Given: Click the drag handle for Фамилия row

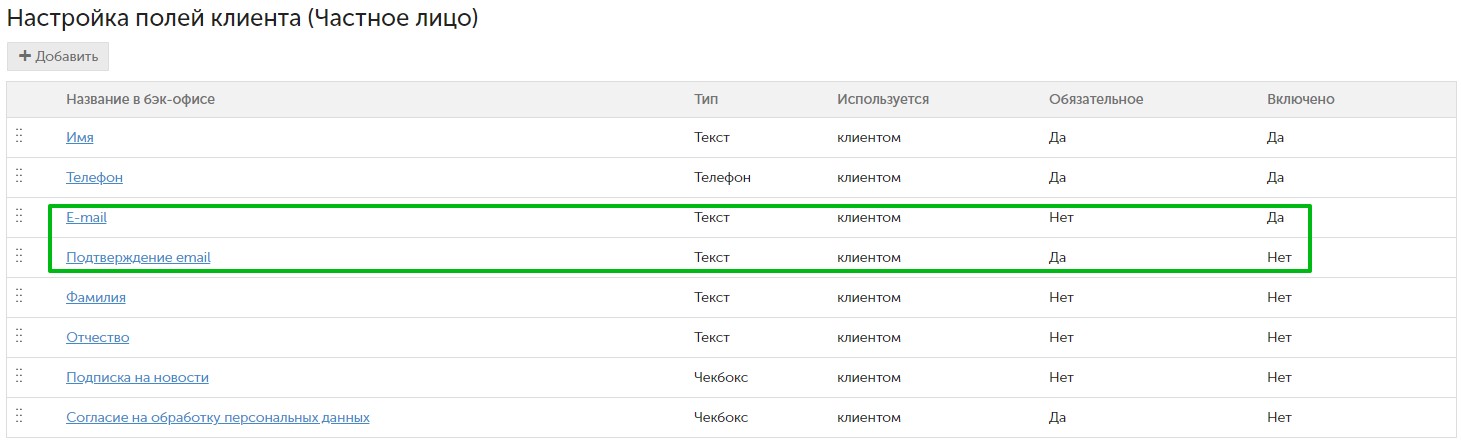Looking at the screenshot, I should click(x=19, y=296).
